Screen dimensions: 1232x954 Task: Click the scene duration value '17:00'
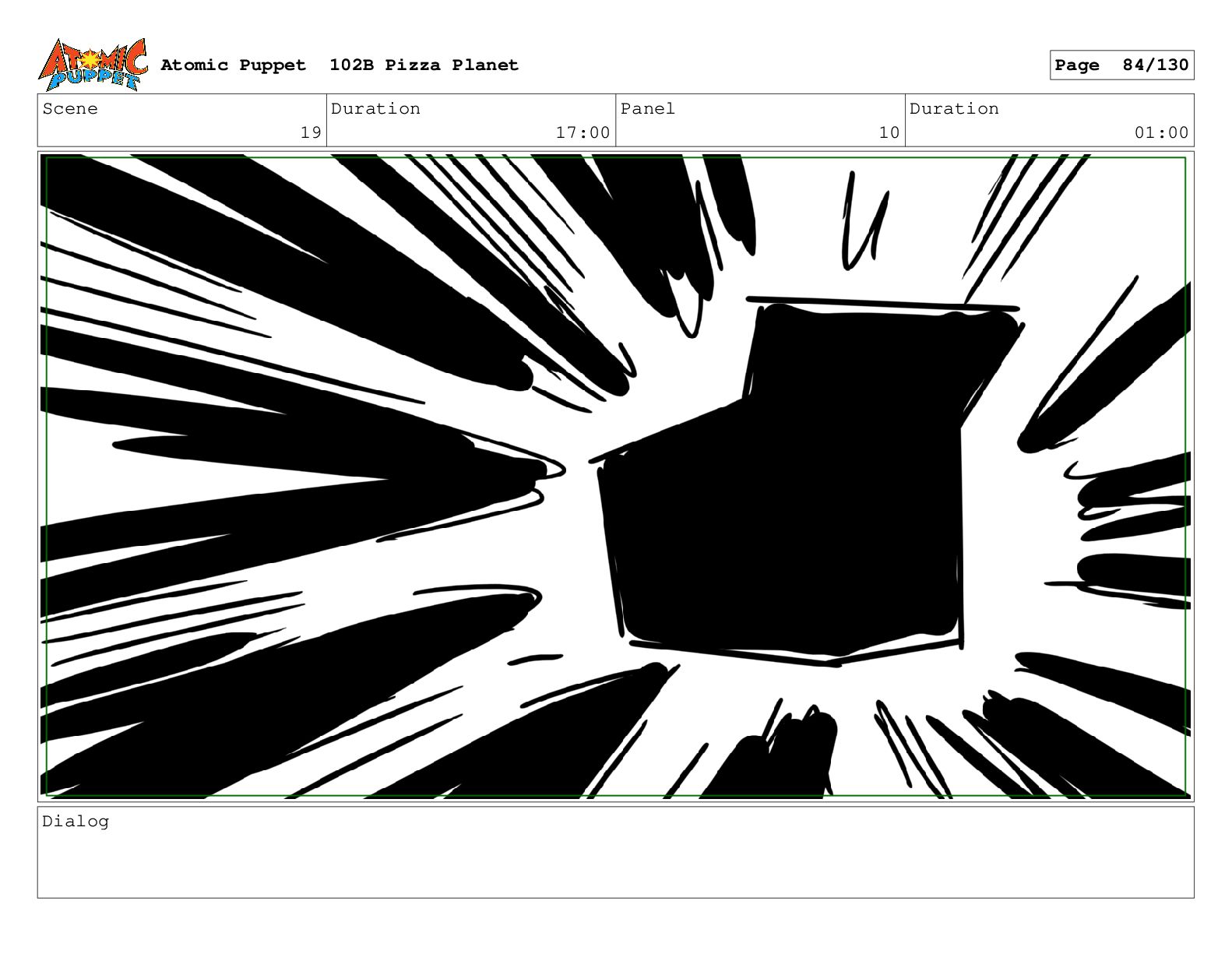point(583,132)
